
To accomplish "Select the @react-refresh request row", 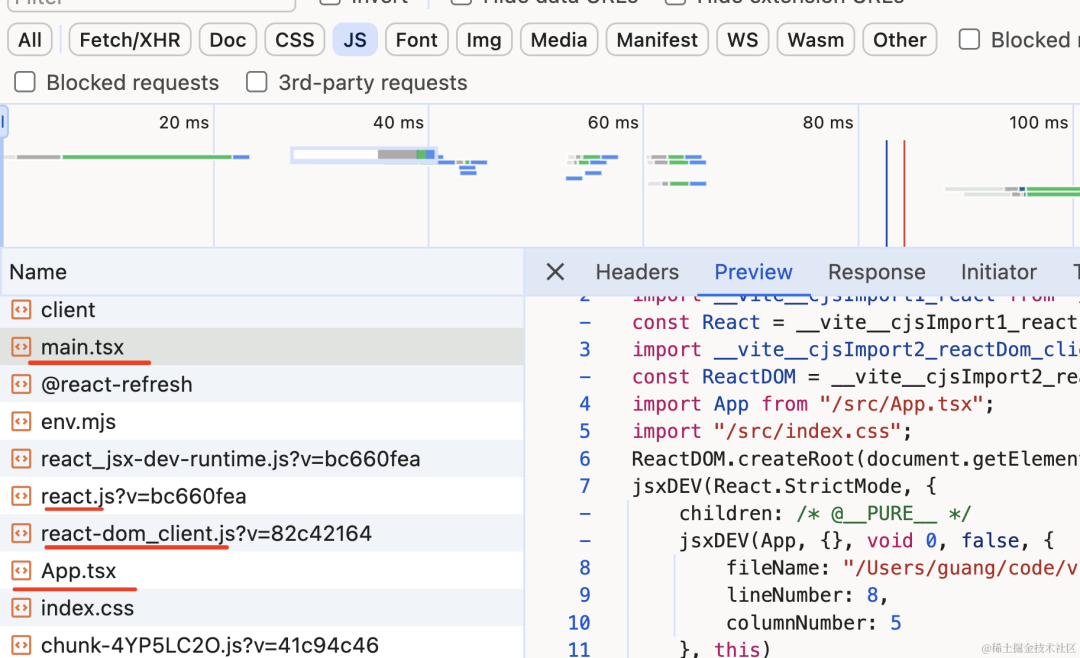I will tap(262, 384).
